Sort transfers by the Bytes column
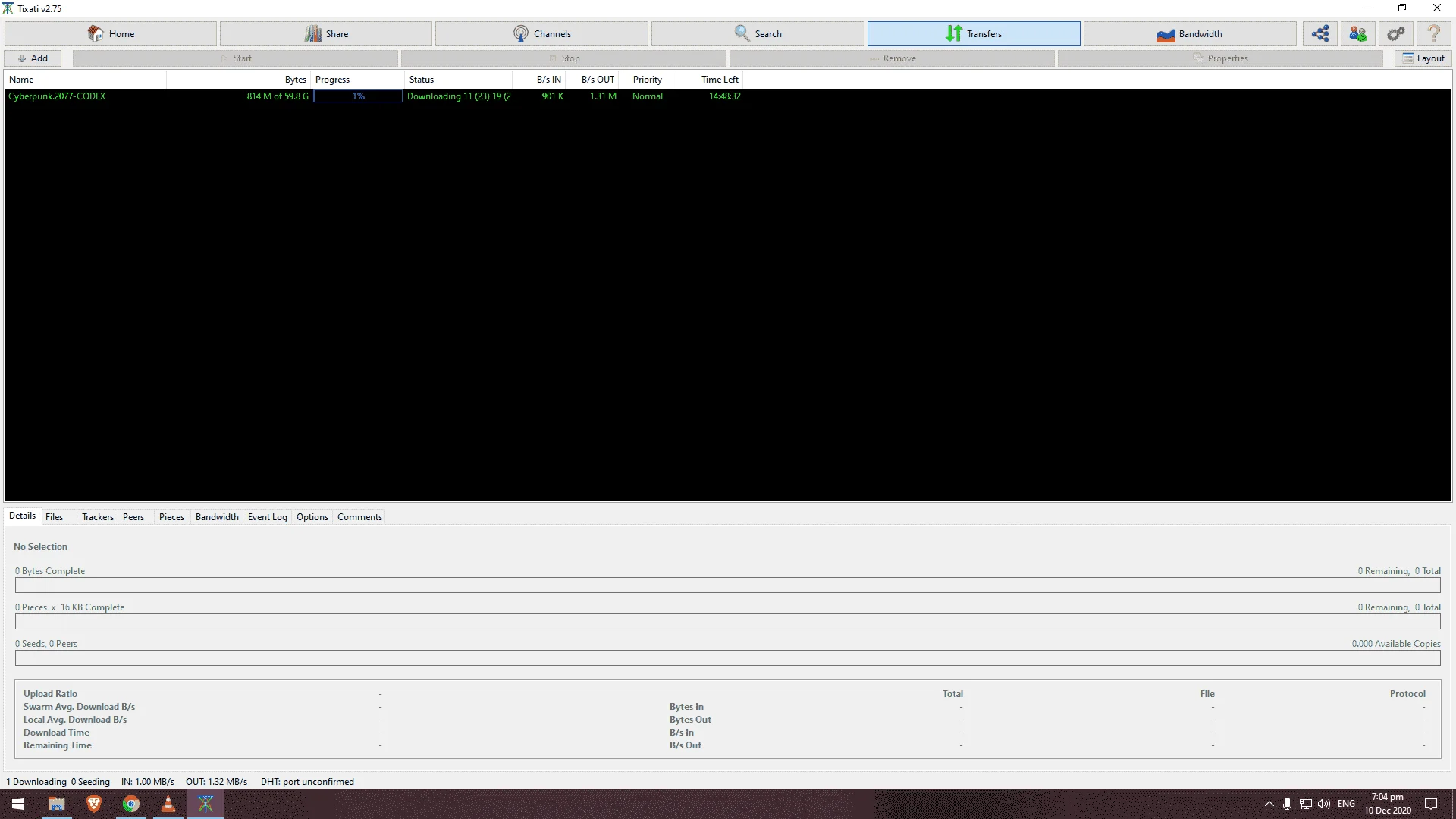This screenshot has width=1456, height=819. [x=240, y=80]
